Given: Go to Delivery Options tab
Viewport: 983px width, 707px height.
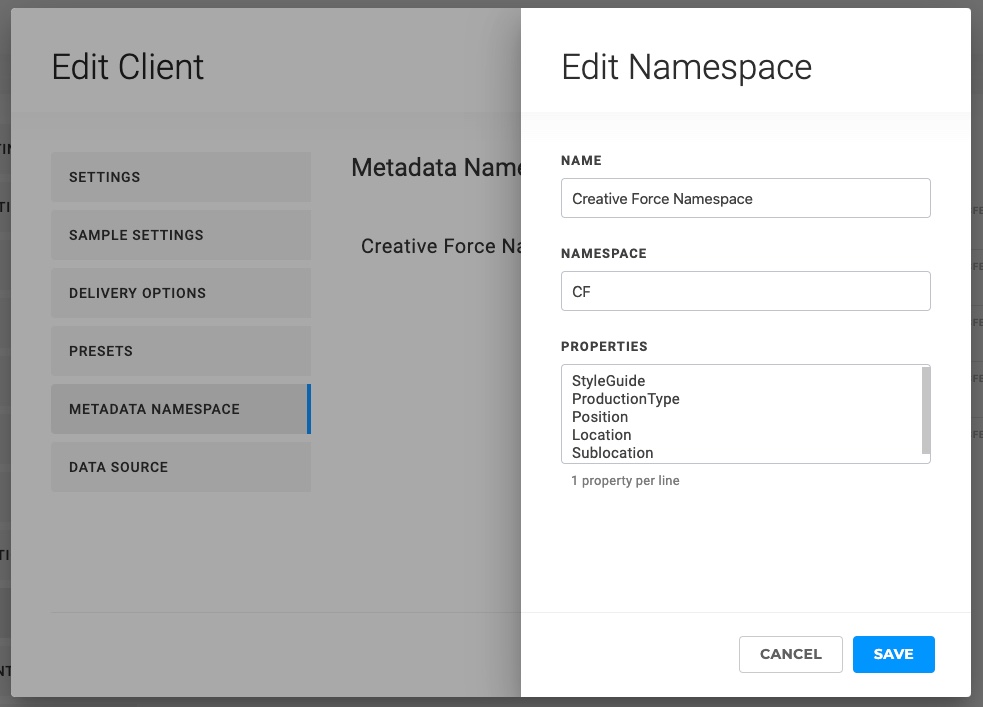Looking at the screenshot, I should [x=180, y=293].
